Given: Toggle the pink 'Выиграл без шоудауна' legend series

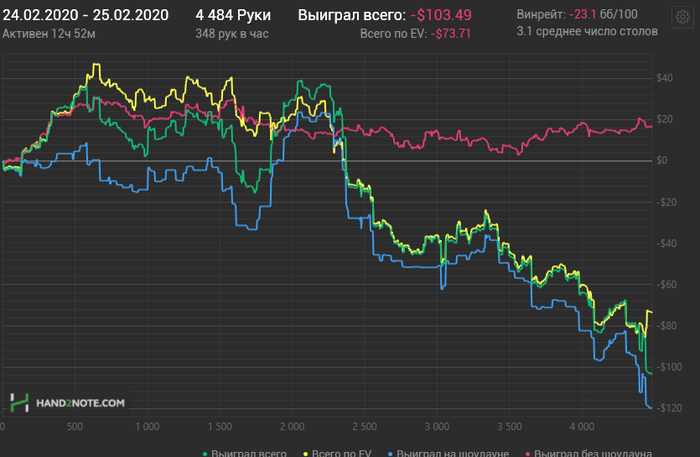Looking at the screenshot, I should pyautogui.click(x=588, y=453).
